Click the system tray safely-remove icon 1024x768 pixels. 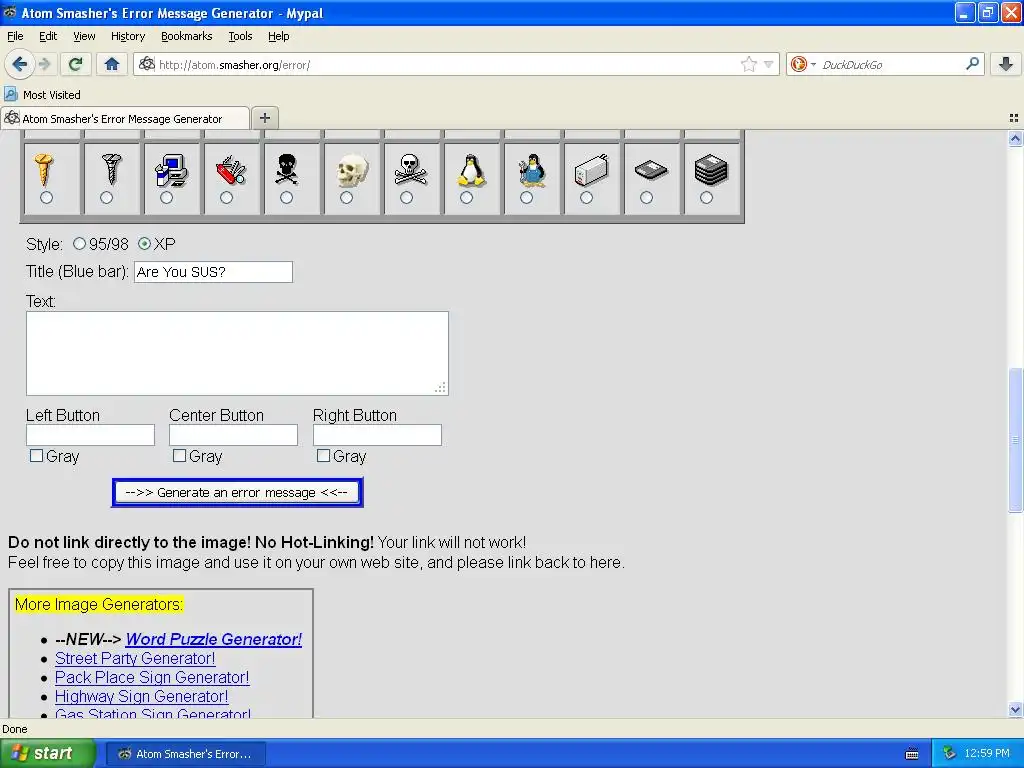click(950, 753)
